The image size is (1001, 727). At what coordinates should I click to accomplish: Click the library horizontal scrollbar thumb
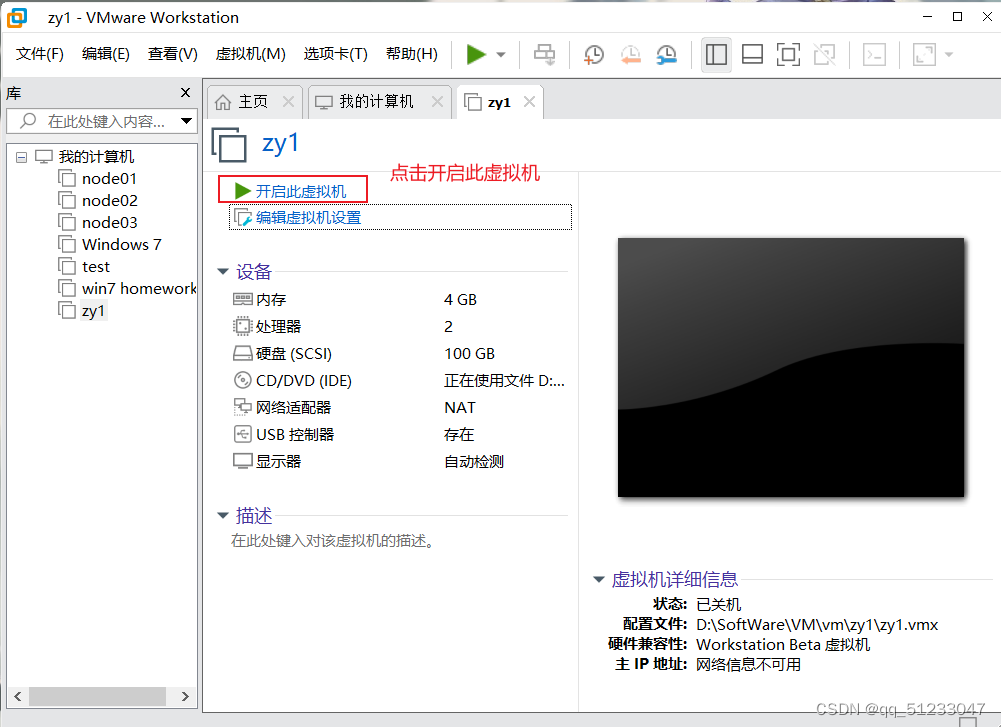98,696
